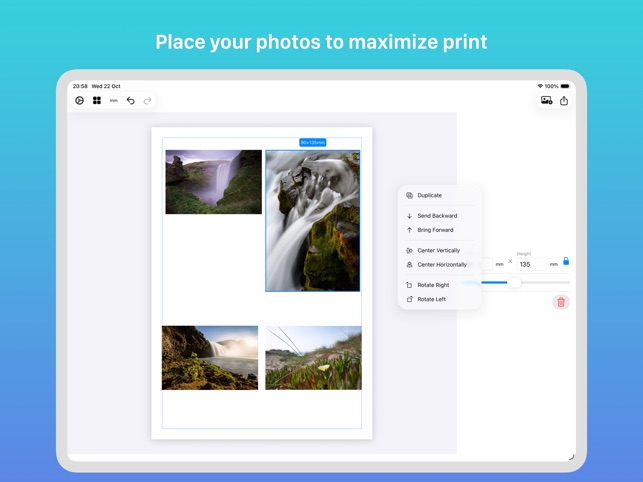Toggle the blue aspect ratio lock
Screen dimensions: 643x482
(x=566, y=262)
